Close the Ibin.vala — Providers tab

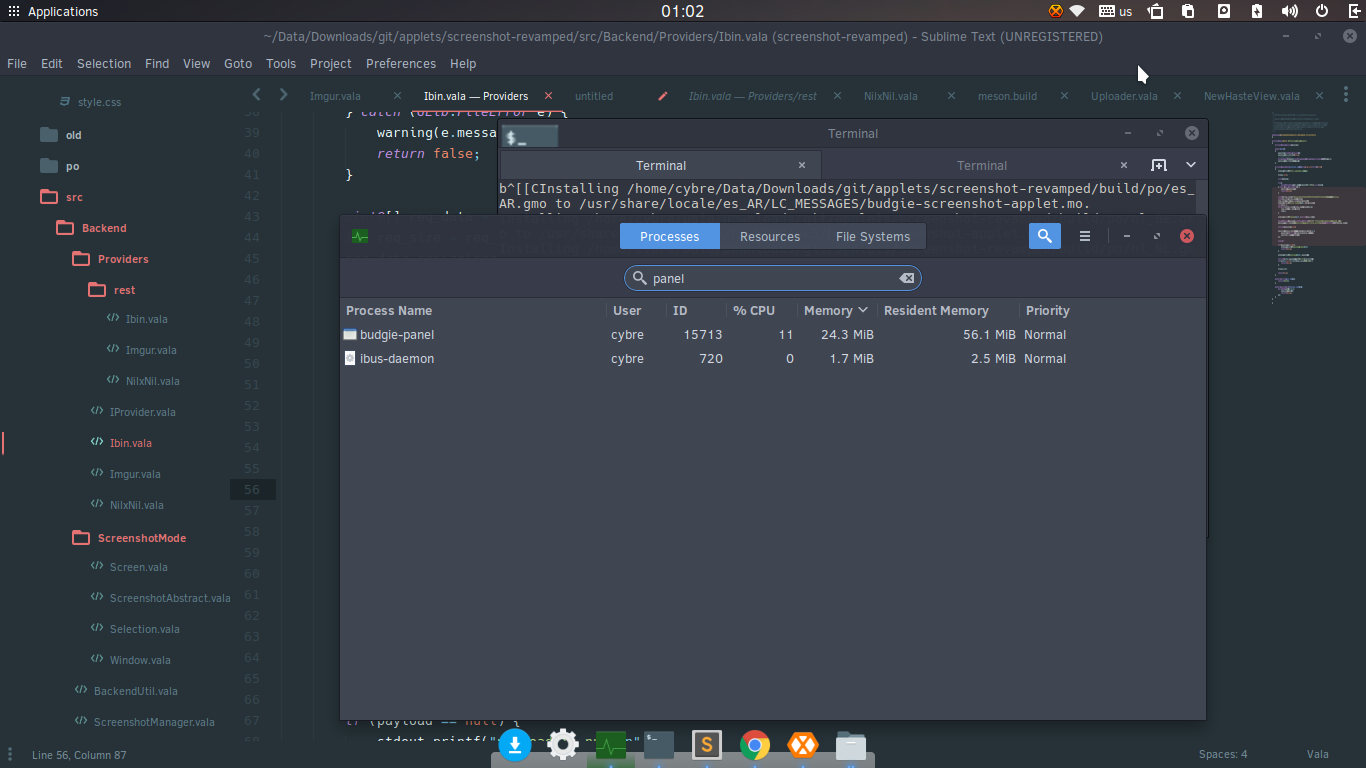tap(548, 96)
